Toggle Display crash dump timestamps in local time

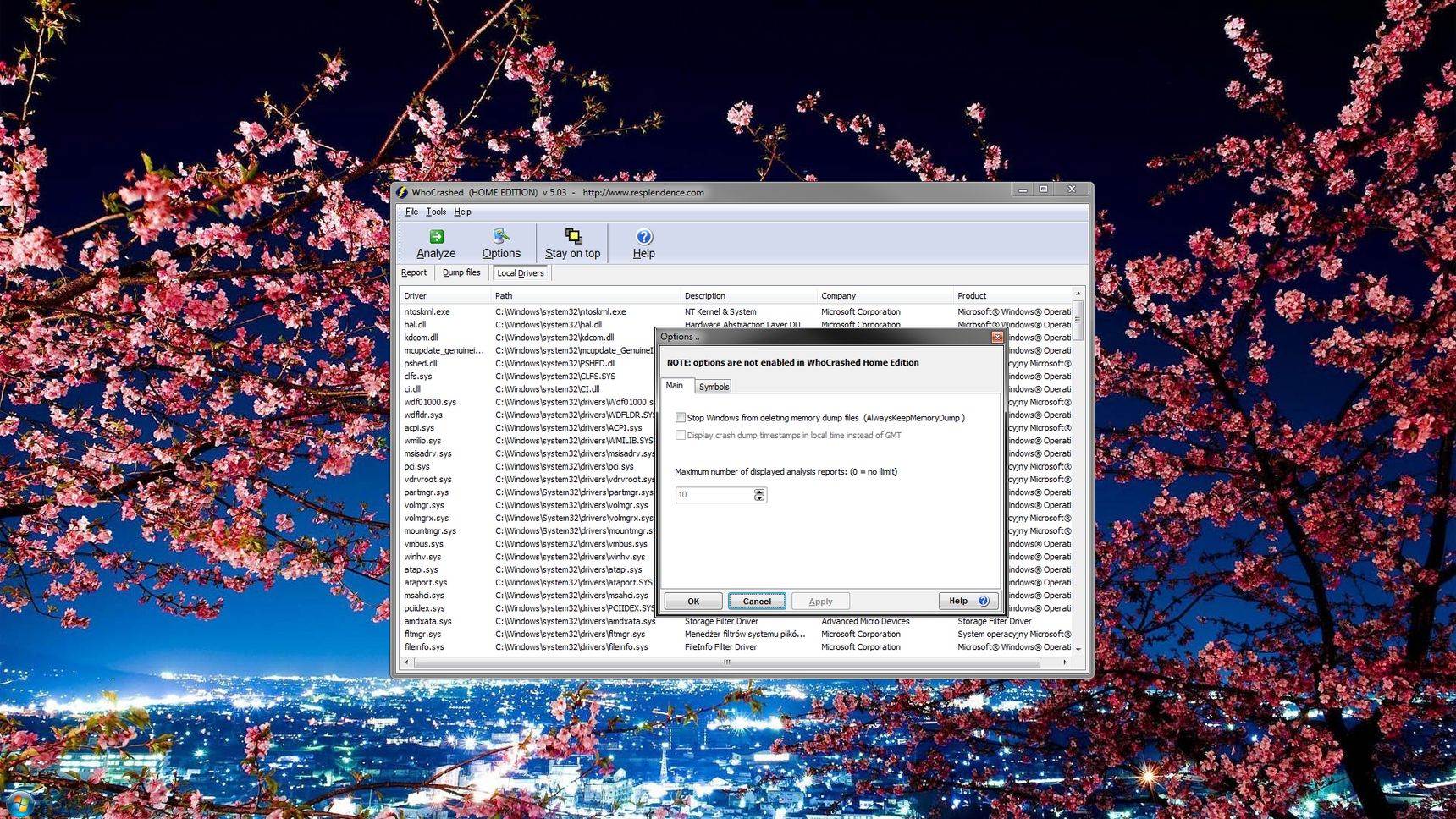tap(681, 435)
